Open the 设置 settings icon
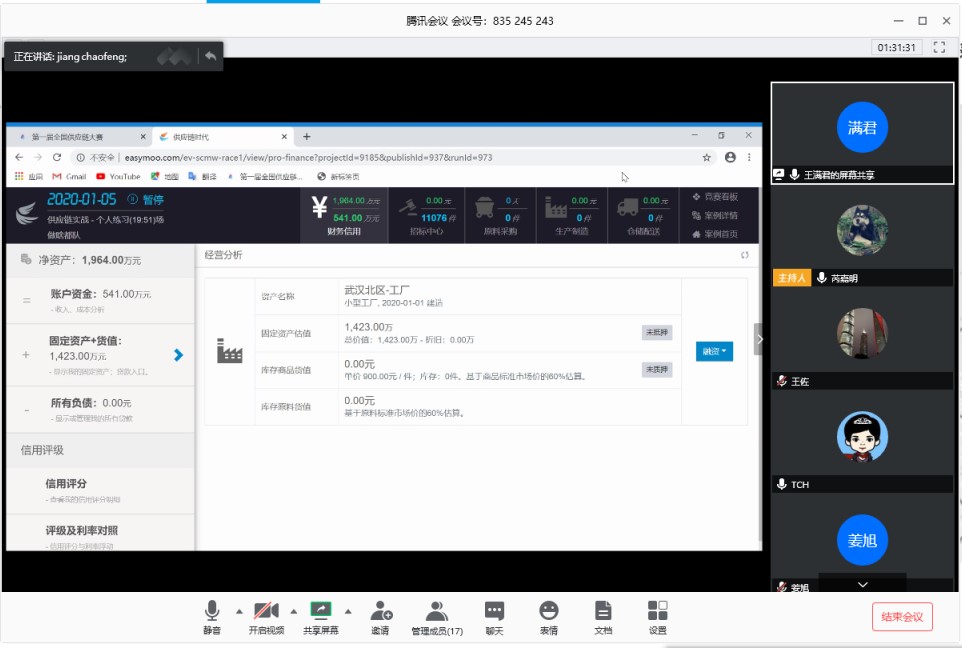The width and height of the screenshot is (962, 648). [657, 616]
